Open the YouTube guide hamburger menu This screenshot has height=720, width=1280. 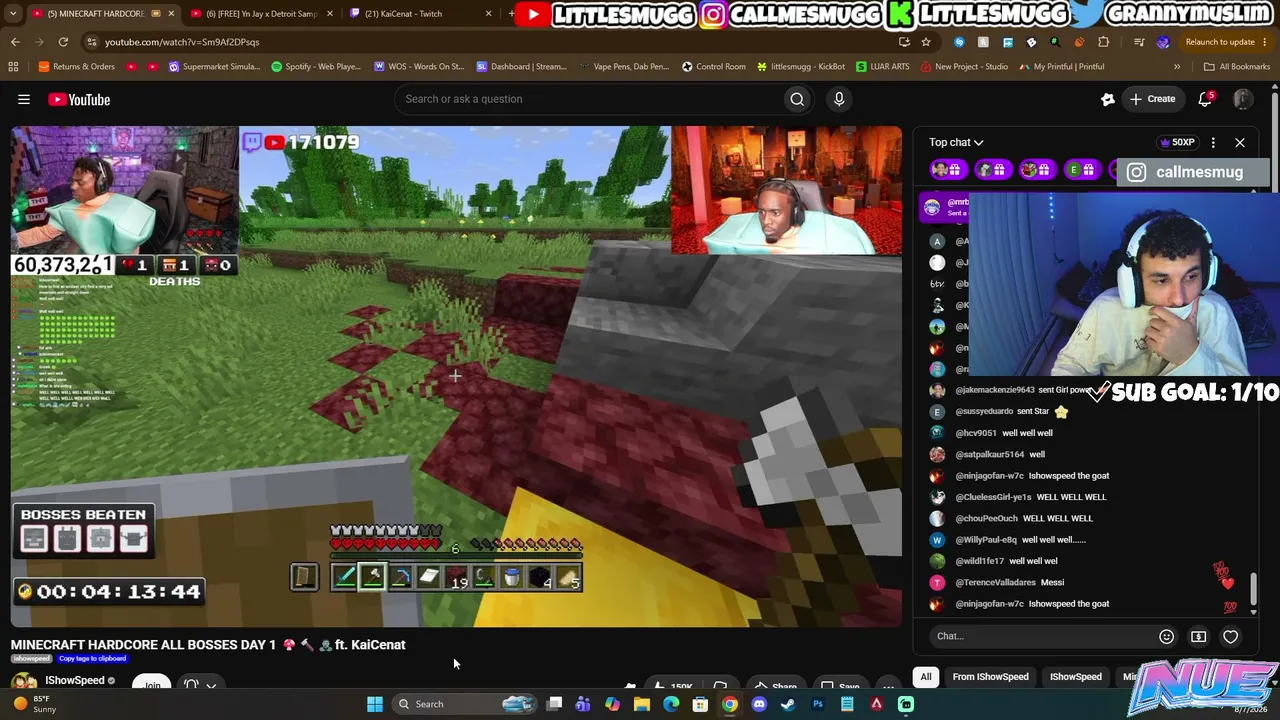[24, 99]
